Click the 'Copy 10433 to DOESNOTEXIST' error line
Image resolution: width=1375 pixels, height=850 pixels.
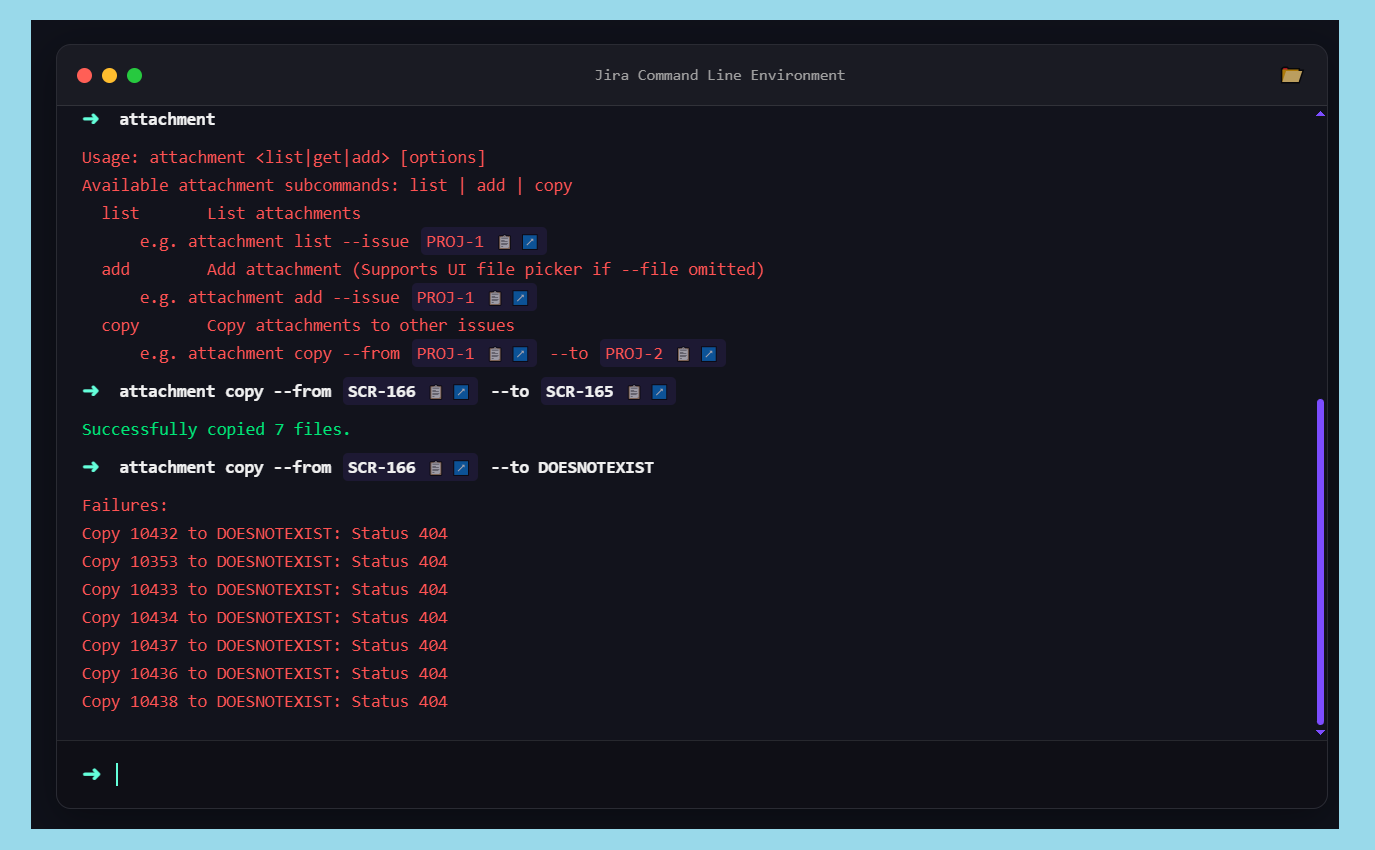[x=265, y=590]
